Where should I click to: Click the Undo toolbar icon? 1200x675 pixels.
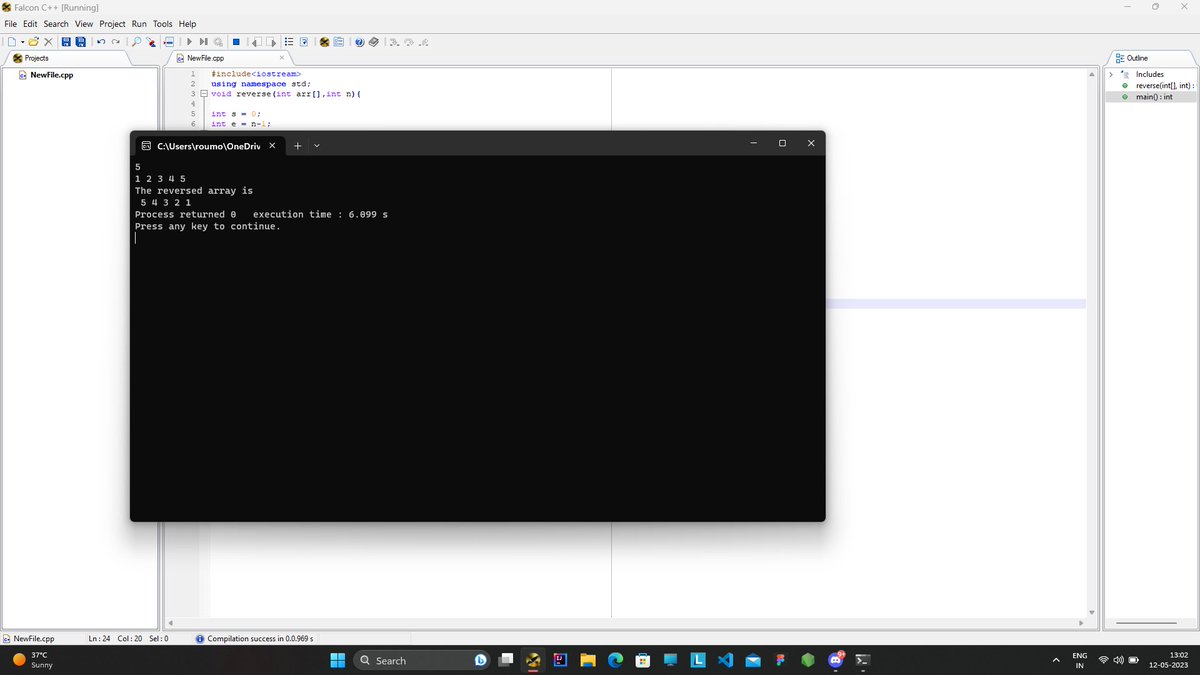point(101,41)
